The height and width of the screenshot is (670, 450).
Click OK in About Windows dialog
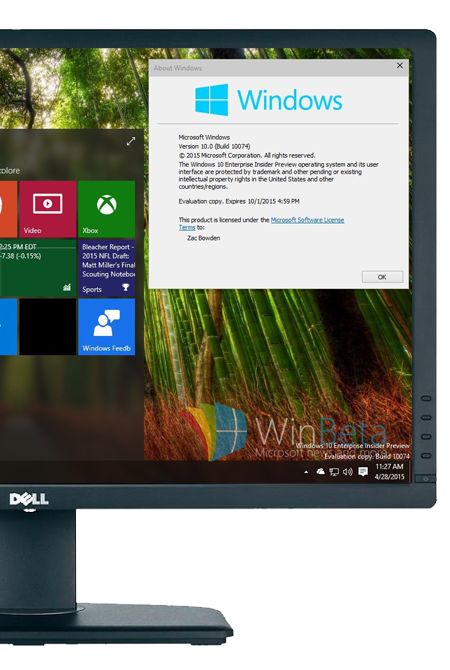point(382,277)
